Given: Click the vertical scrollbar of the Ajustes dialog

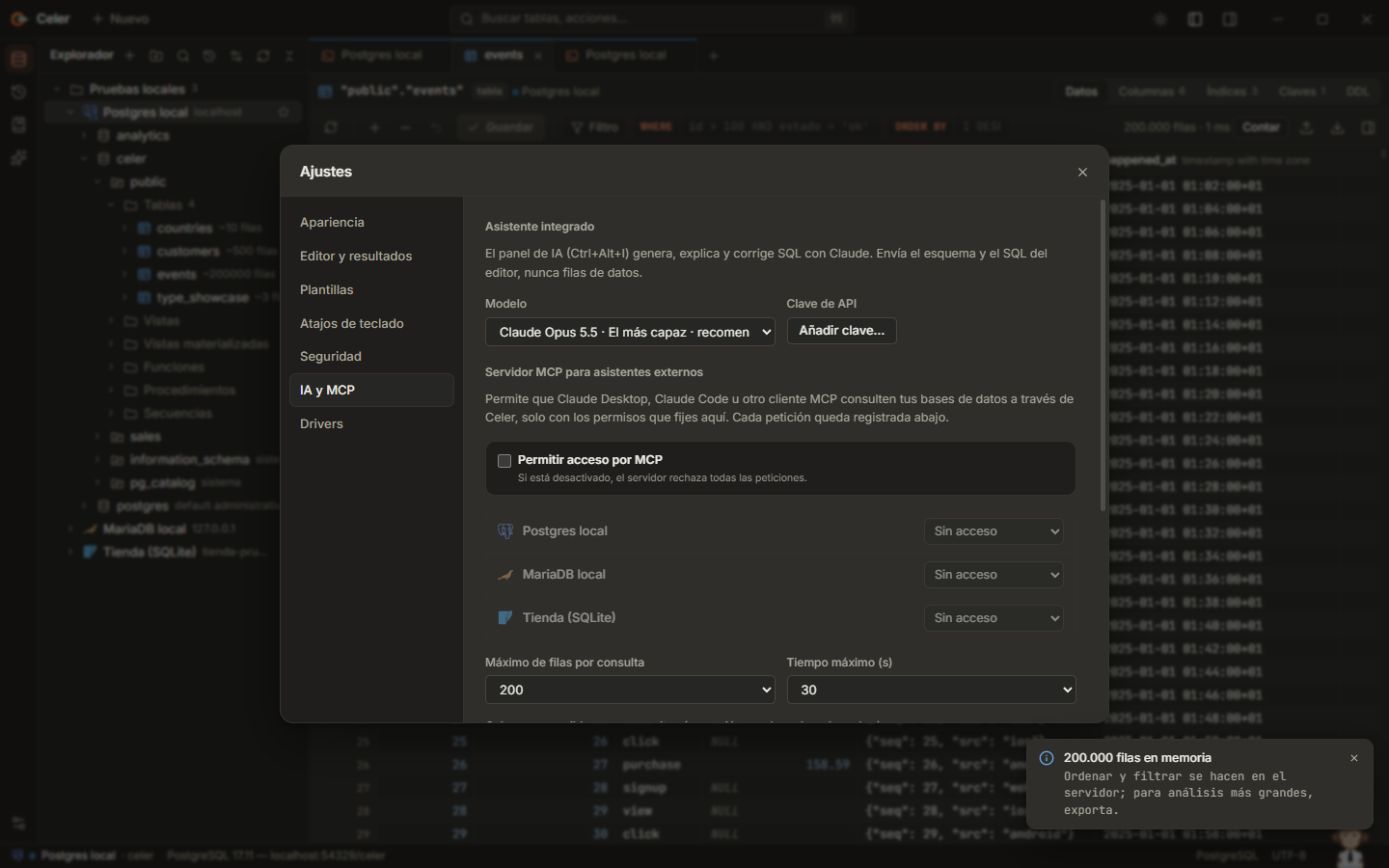Looking at the screenshot, I should click(x=1103, y=356).
